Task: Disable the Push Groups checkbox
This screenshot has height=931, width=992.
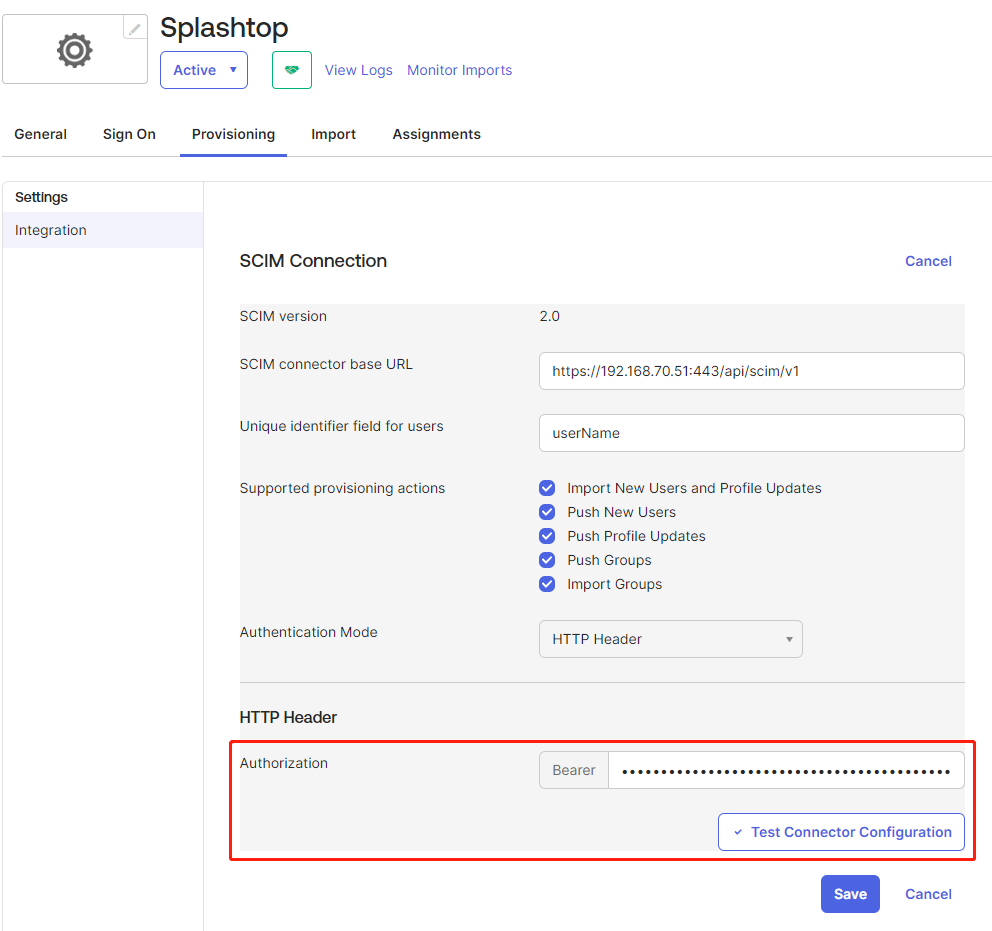Action: pyautogui.click(x=547, y=560)
